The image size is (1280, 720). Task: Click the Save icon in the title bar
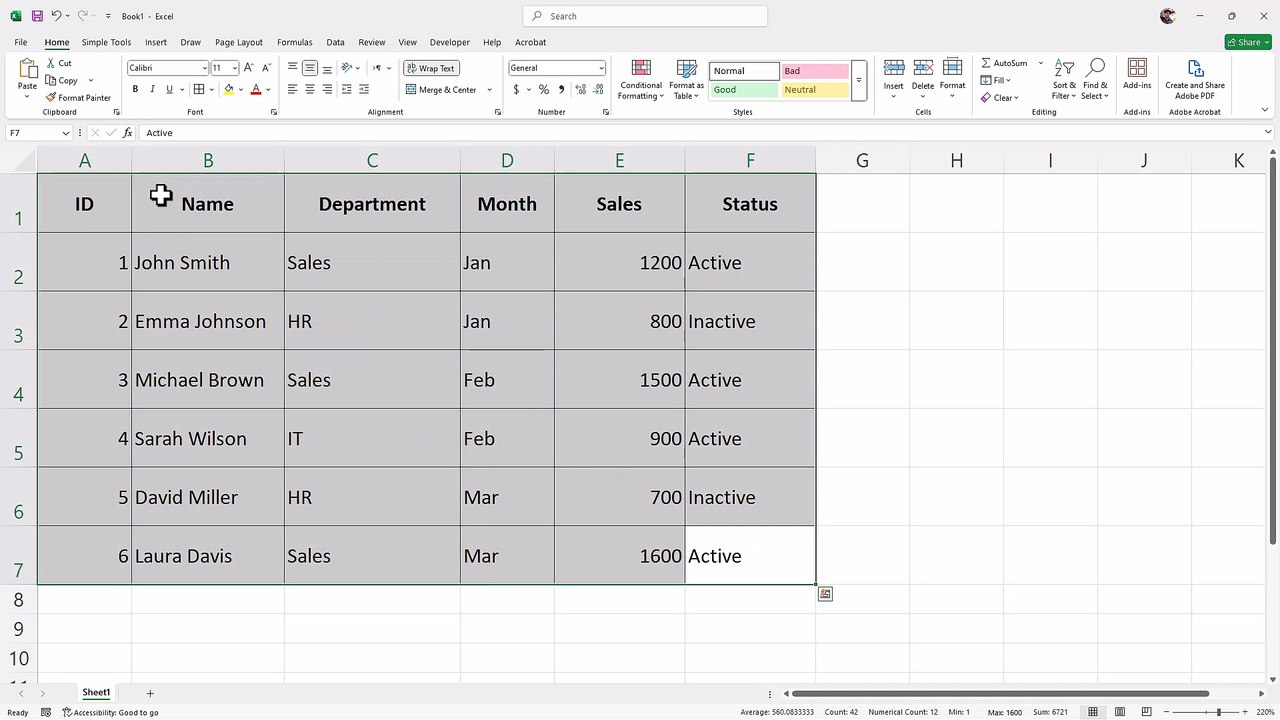37,16
